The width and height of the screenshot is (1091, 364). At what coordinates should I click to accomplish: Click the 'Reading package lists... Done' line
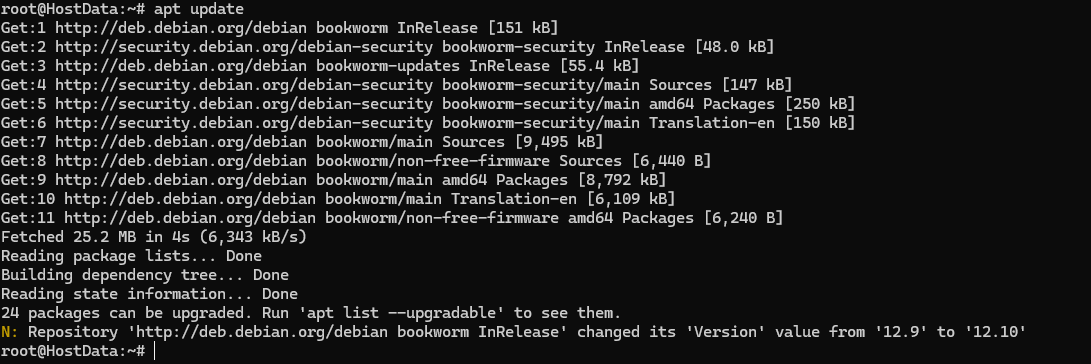[132, 256]
